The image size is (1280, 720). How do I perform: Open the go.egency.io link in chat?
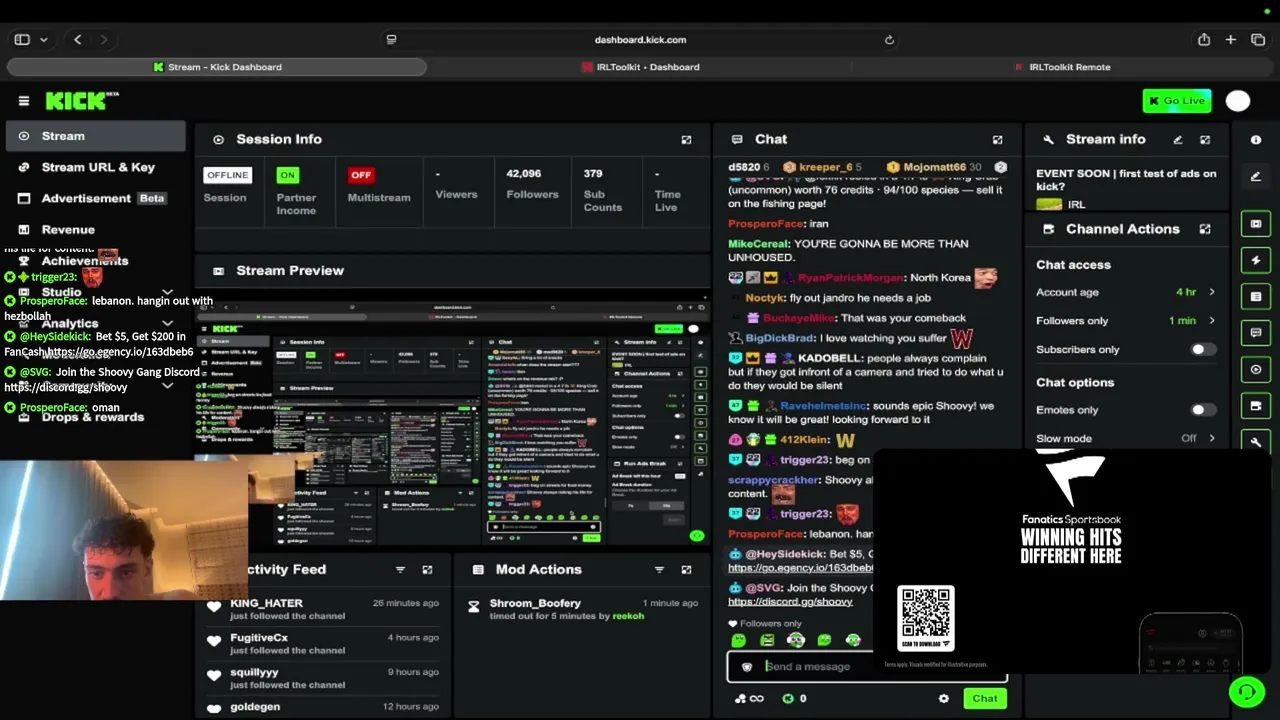pos(800,568)
